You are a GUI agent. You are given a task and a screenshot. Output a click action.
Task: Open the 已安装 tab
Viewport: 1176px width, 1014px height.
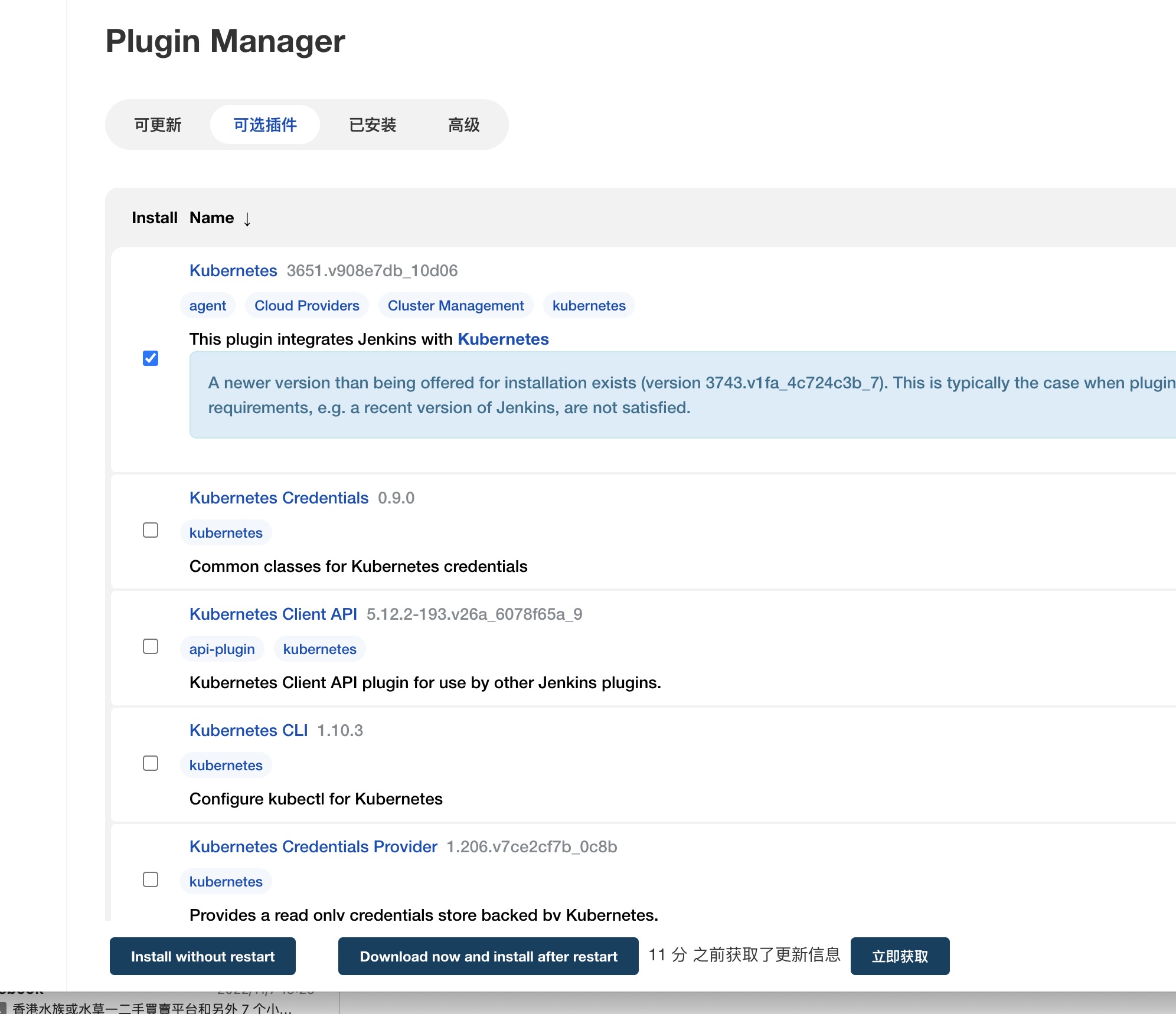[373, 125]
